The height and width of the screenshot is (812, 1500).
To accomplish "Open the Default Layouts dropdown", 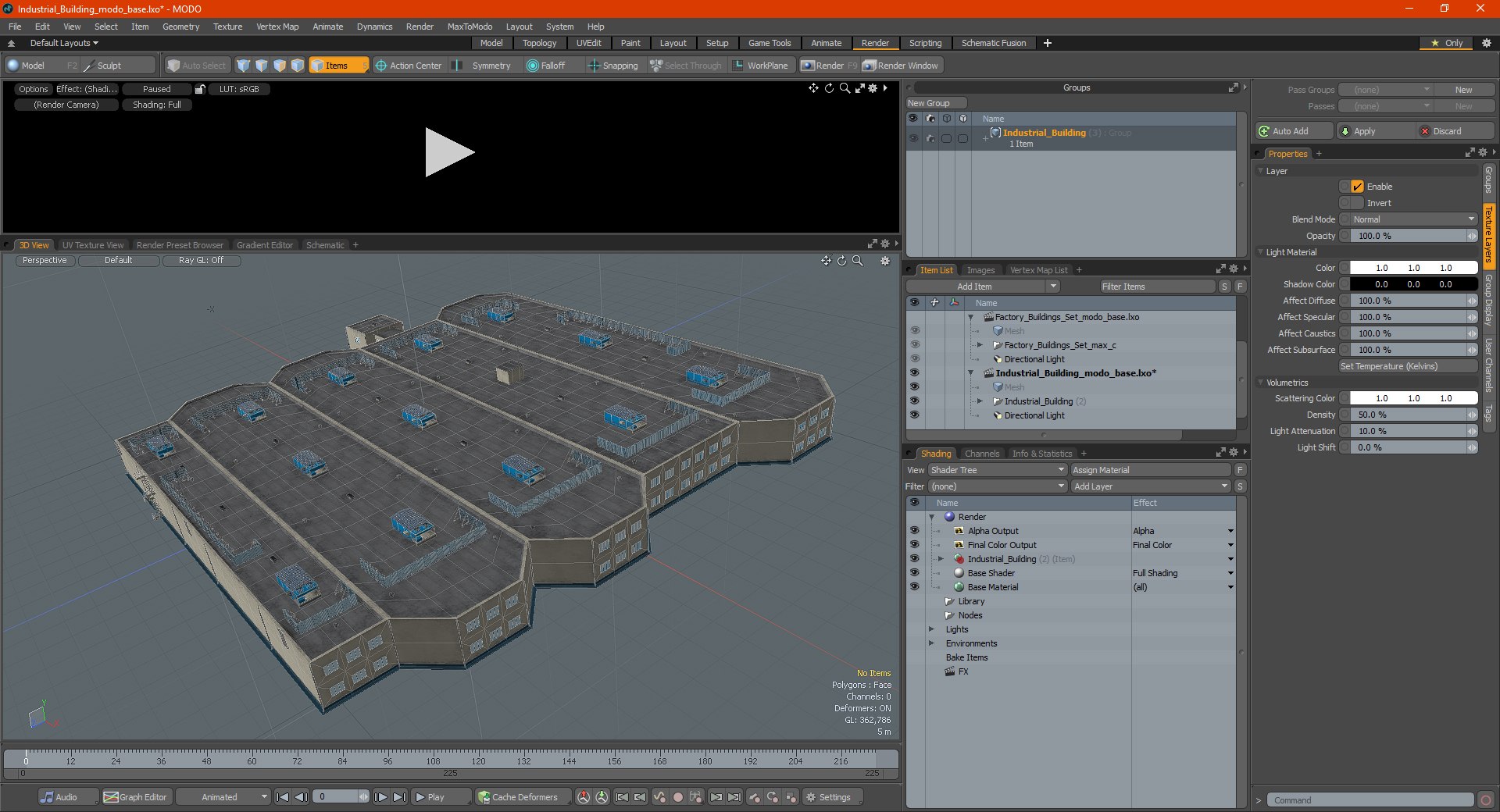I will 64,43.
